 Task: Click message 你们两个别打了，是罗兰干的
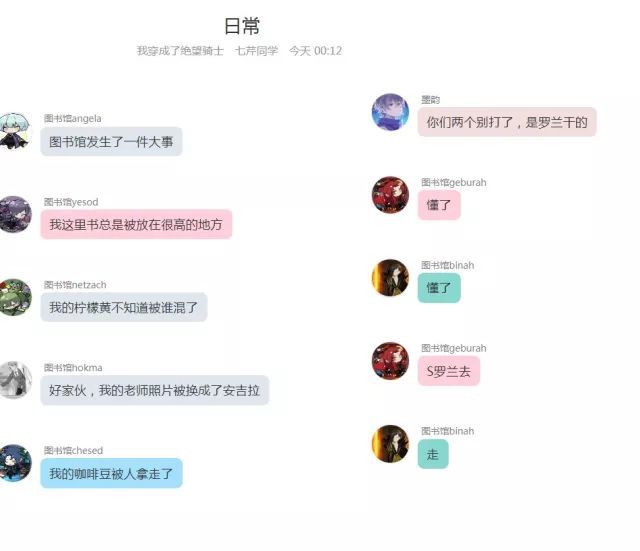click(507, 122)
